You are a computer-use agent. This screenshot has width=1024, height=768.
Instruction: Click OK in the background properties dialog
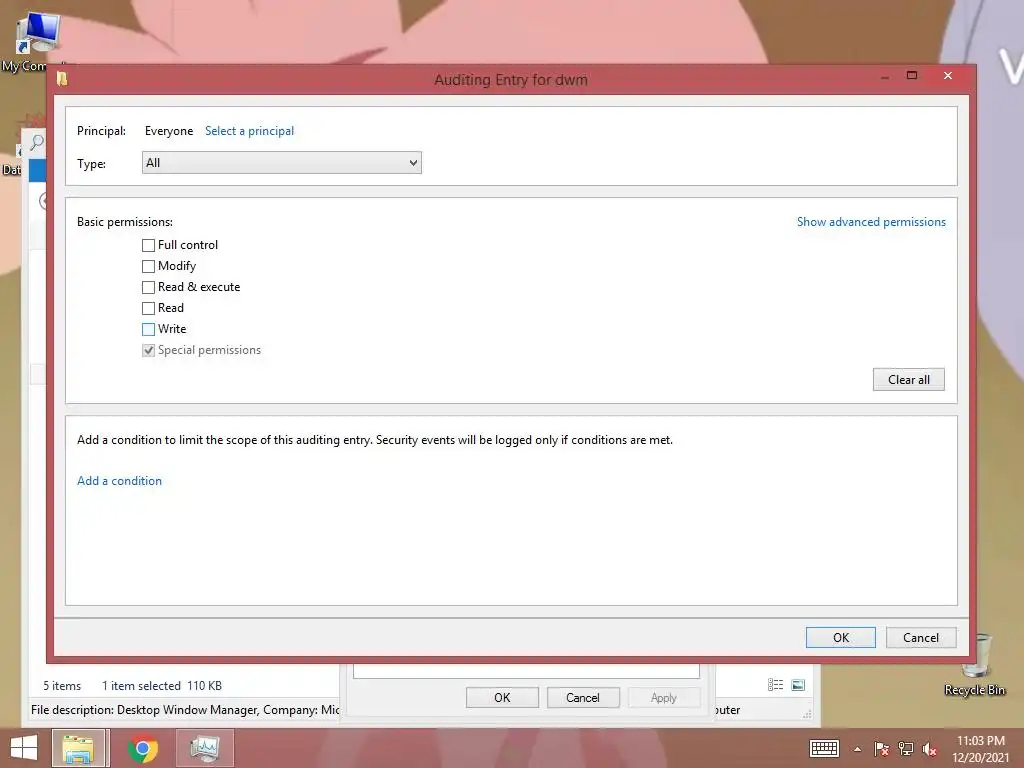(502, 697)
